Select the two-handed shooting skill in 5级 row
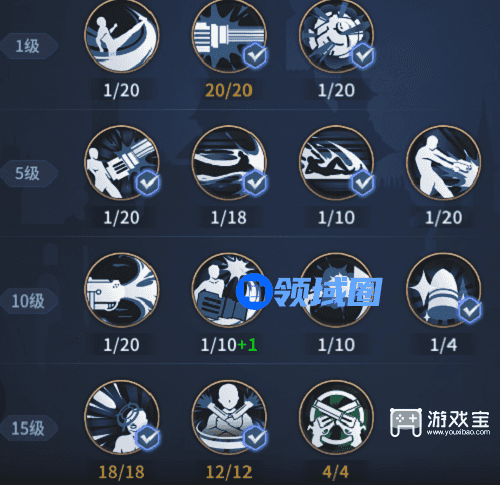The image size is (500, 485). [x=444, y=163]
